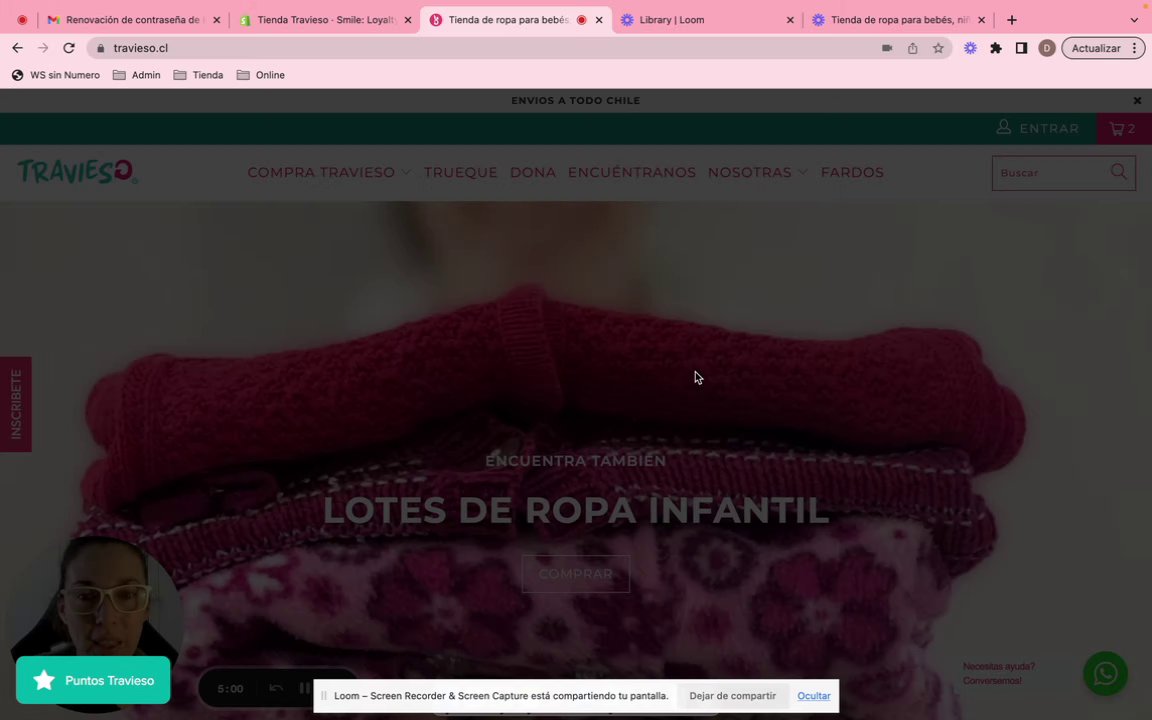Open the Admin bookmarks folder
Screen dimensions: 1152x720
pos(137,75)
